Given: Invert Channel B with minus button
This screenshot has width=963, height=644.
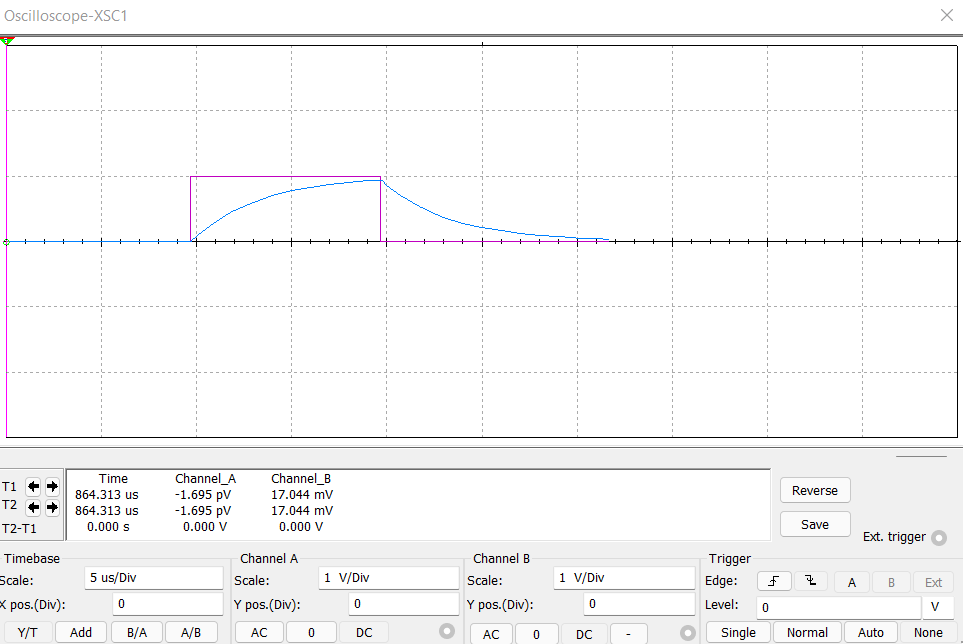Looking at the screenshot, I should 628,634.
